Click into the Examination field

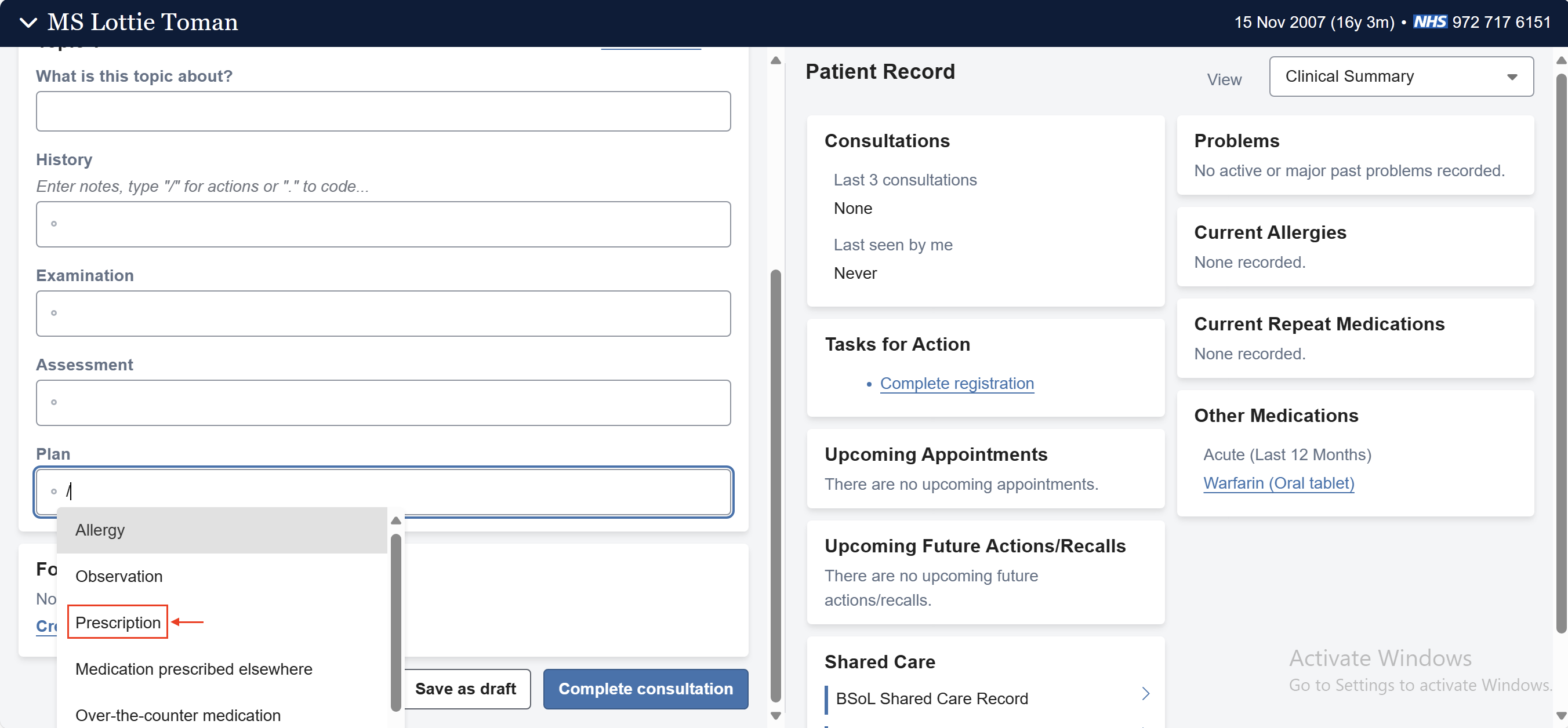[383, 313]
